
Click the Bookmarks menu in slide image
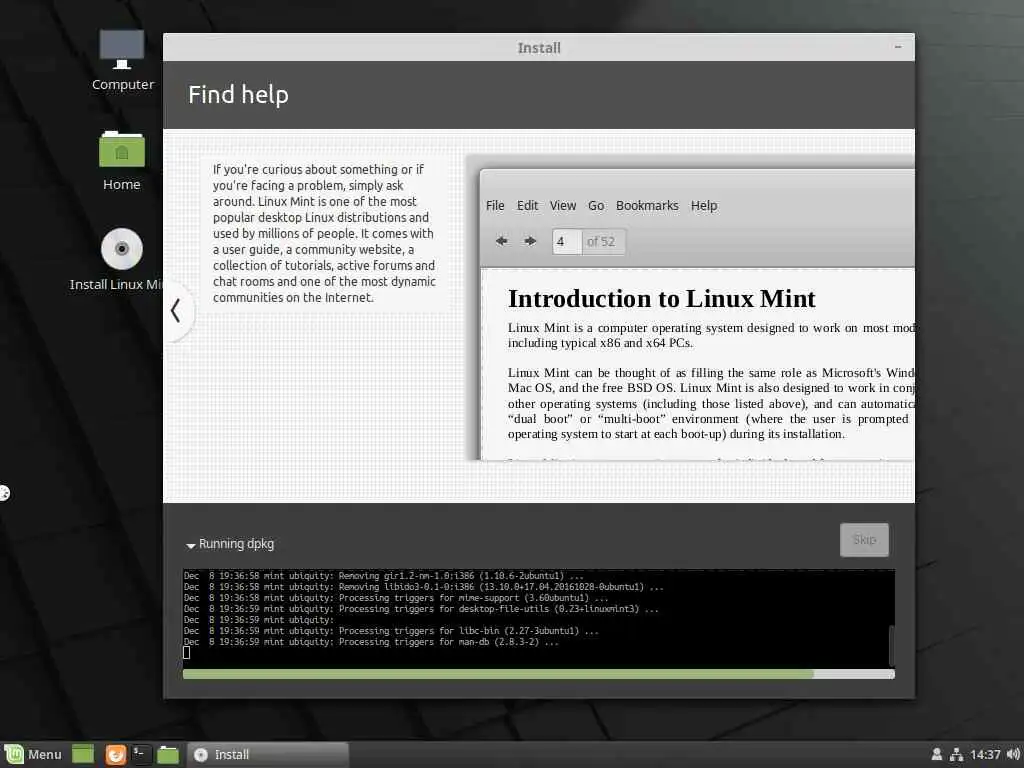click(x=647, y=206)
